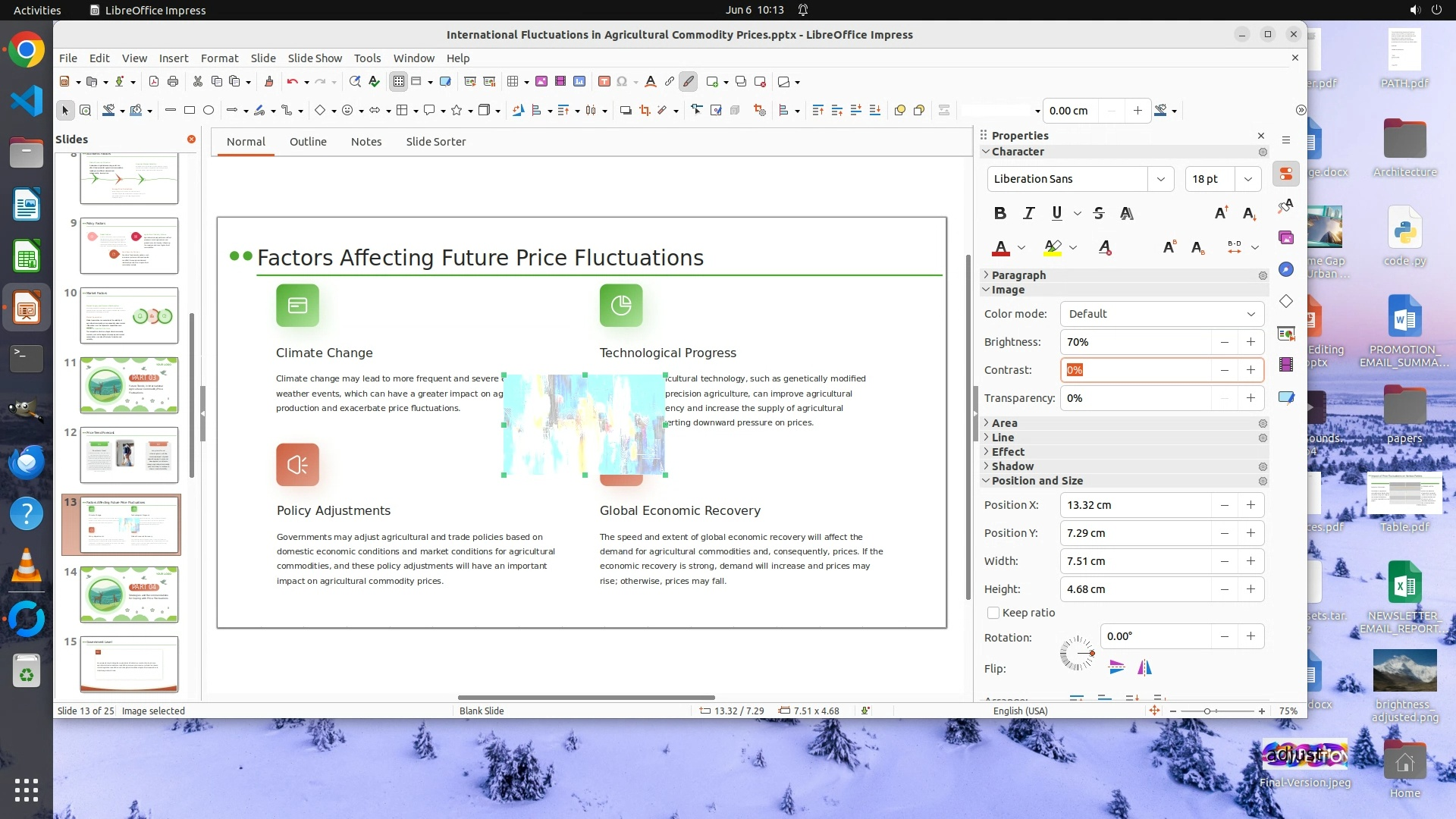This screenshot has height=819, width=1456.
Task: Increase the Brightness value with plus
Action: 1250,342
